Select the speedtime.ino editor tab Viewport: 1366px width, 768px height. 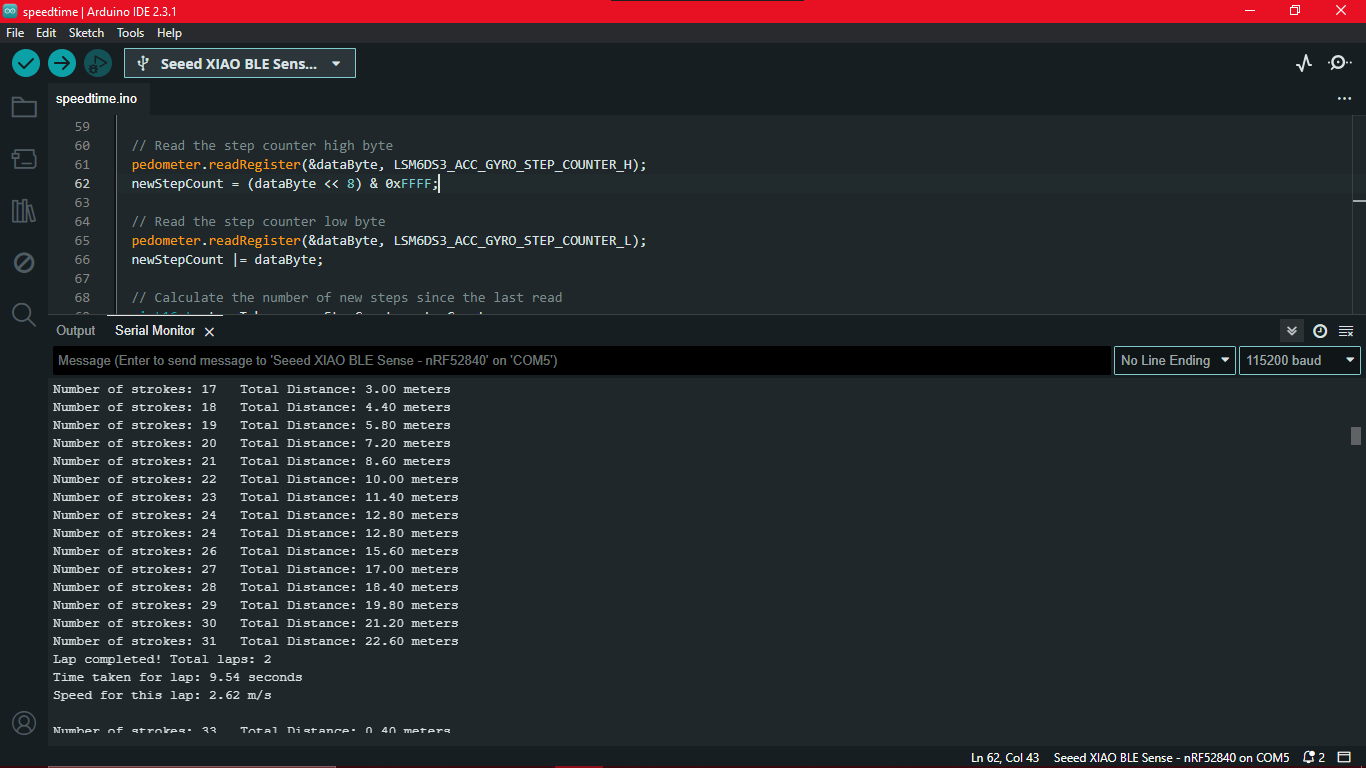coord(97,99)
